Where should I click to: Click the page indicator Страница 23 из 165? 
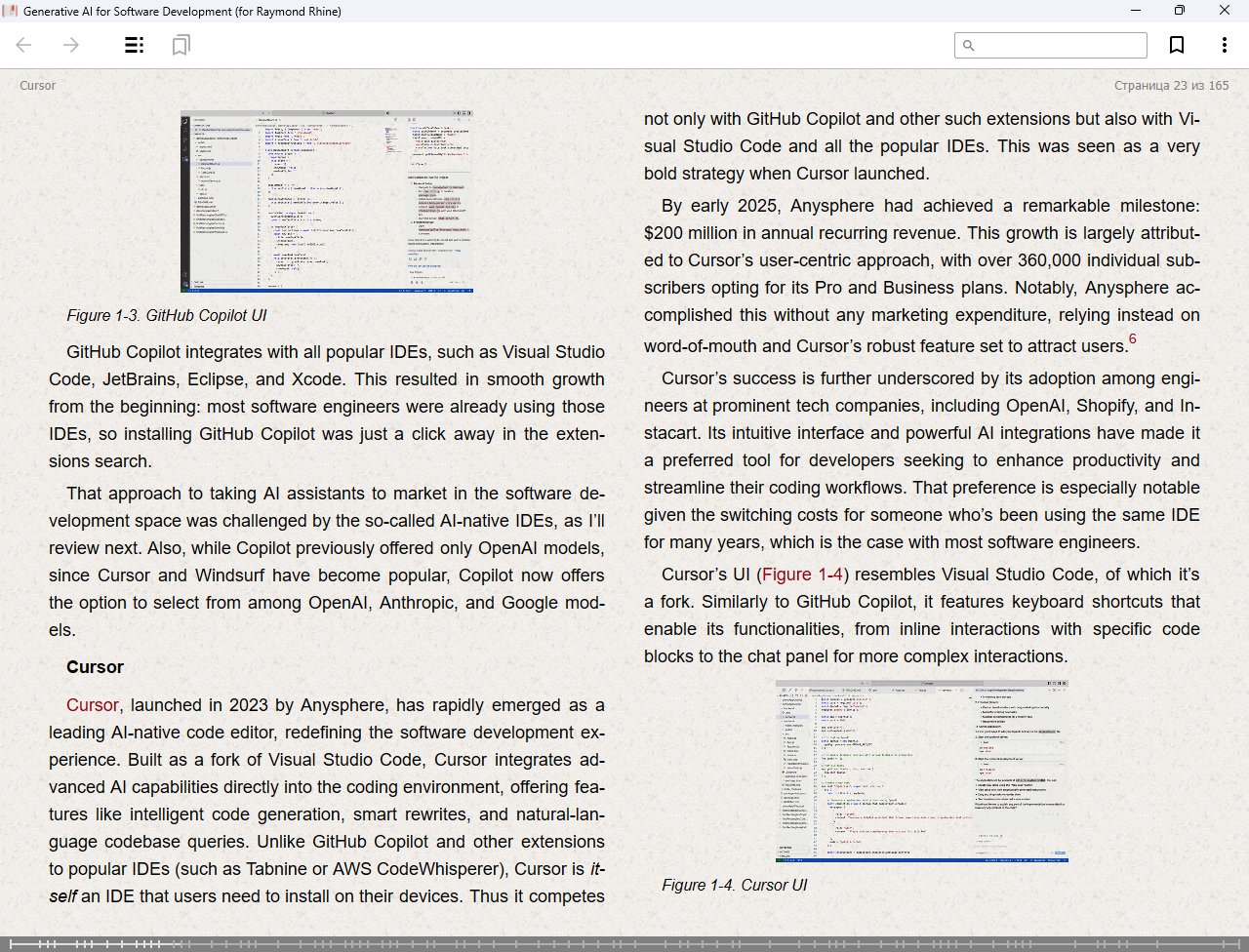[x=1171, y=86]
